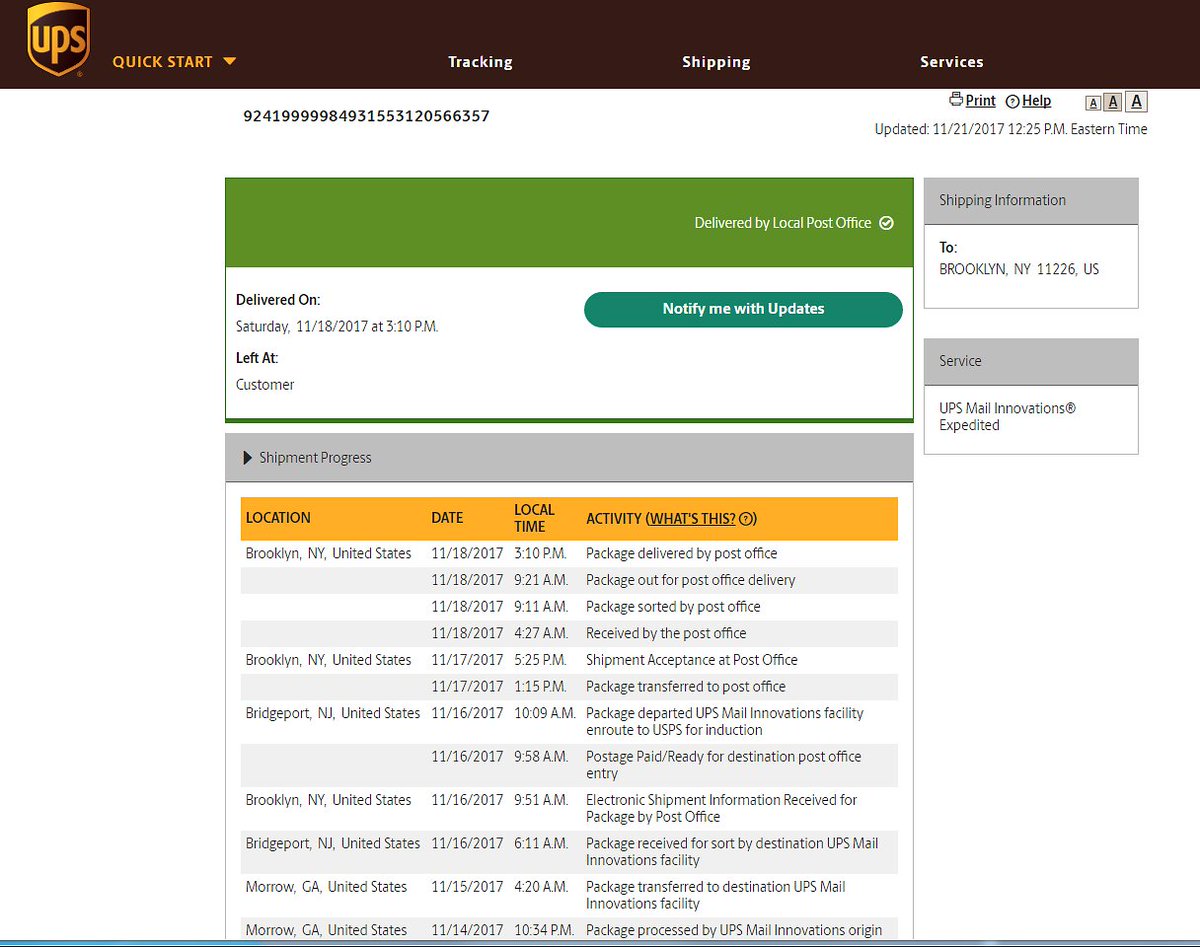Open the Tracking menu
The image size is (1200, 947).
[480, 62]
